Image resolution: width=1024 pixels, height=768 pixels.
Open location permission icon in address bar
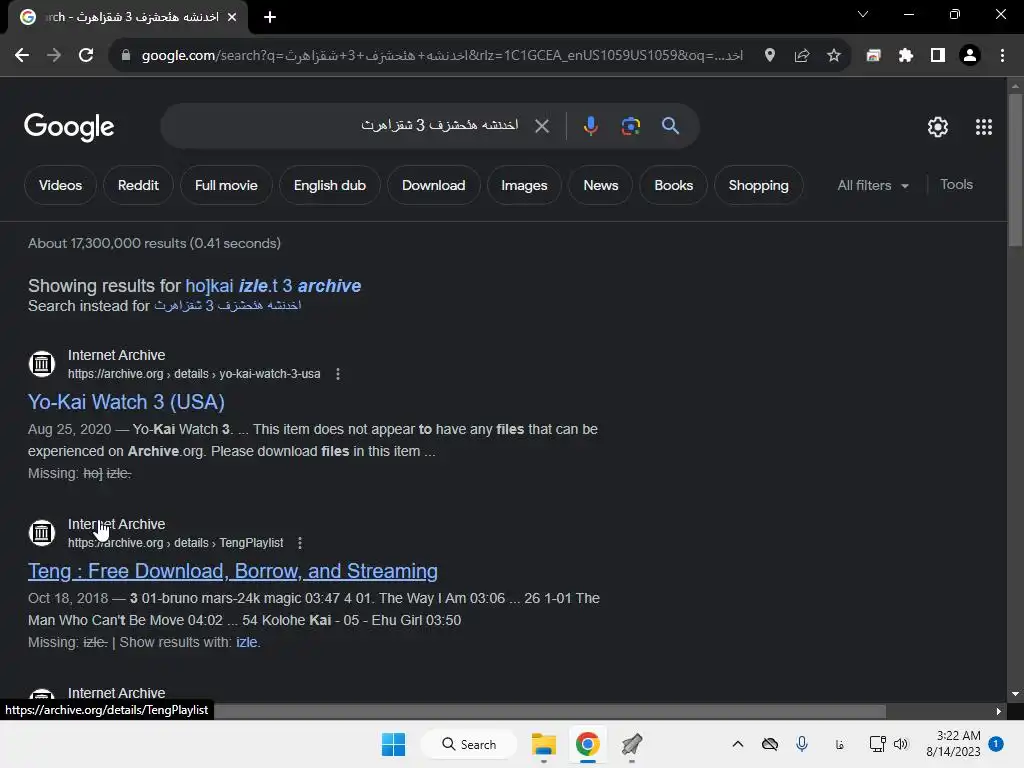770,56
